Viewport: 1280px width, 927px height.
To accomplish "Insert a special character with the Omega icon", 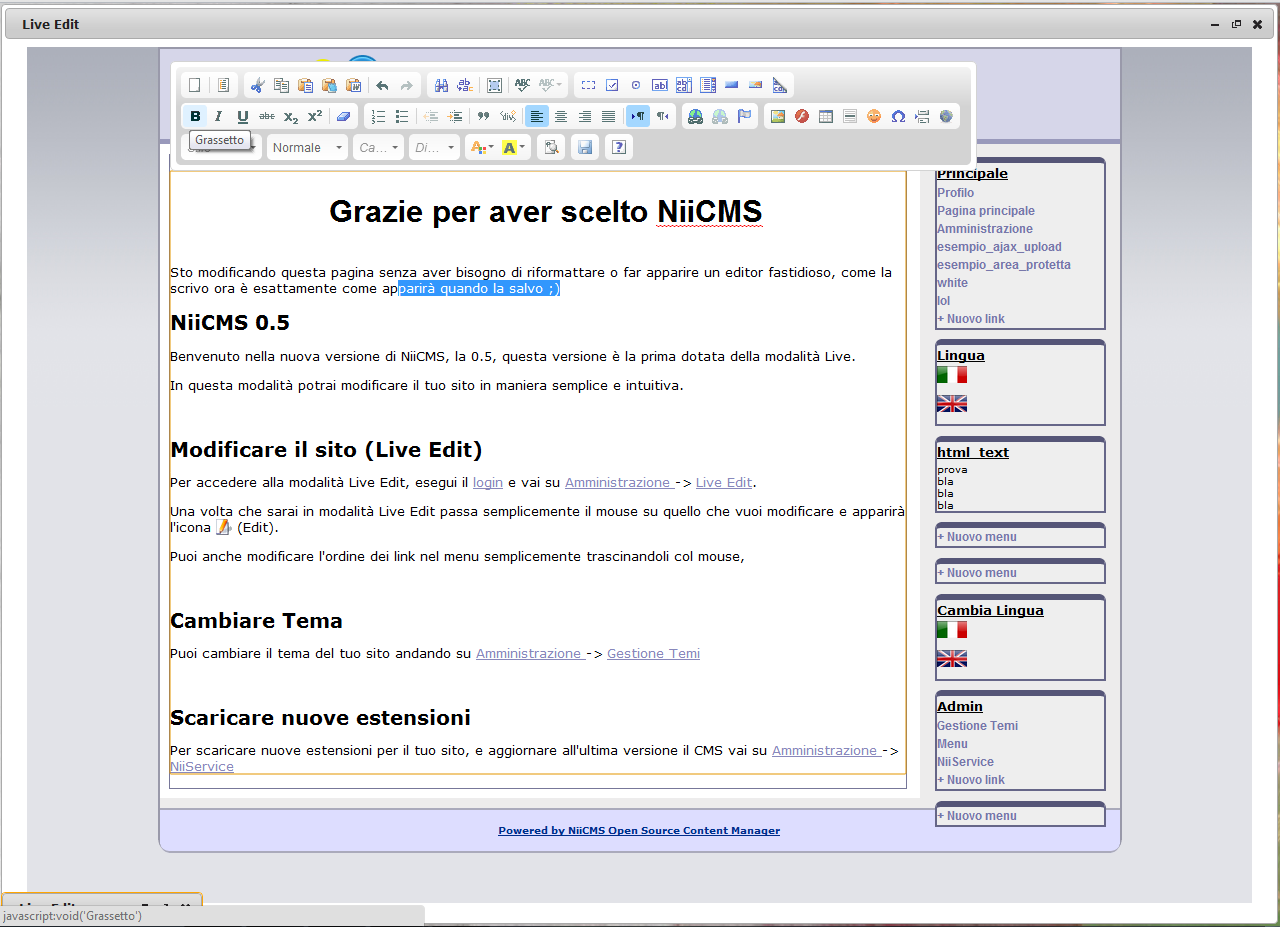I will click(897, 116).
